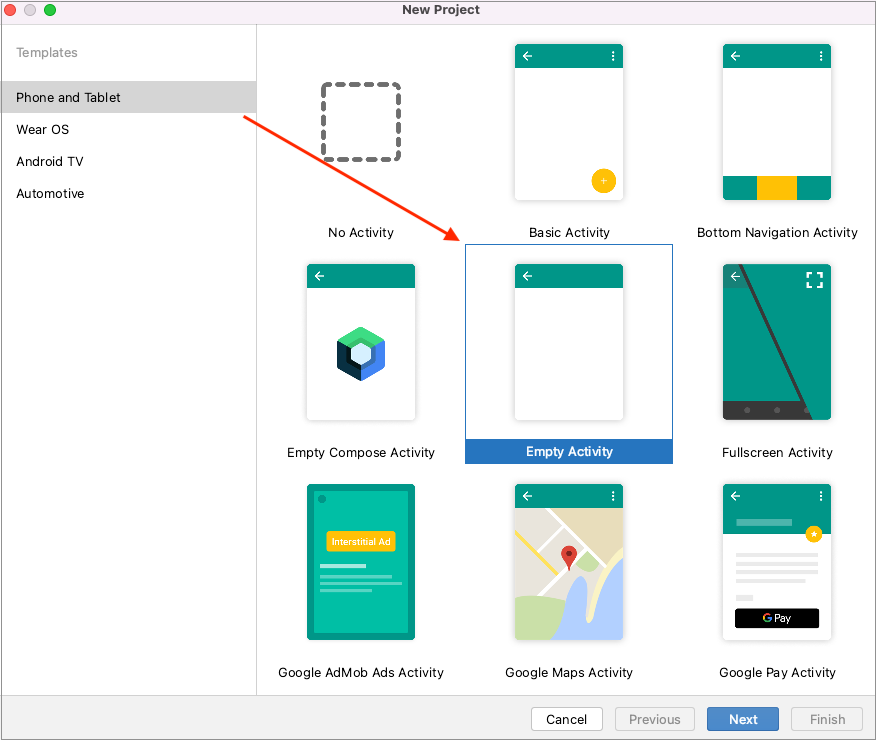Viewport: 876px width, 740px height.
Task: Select the Google Pay Activity template
Action: pos(777,562)
